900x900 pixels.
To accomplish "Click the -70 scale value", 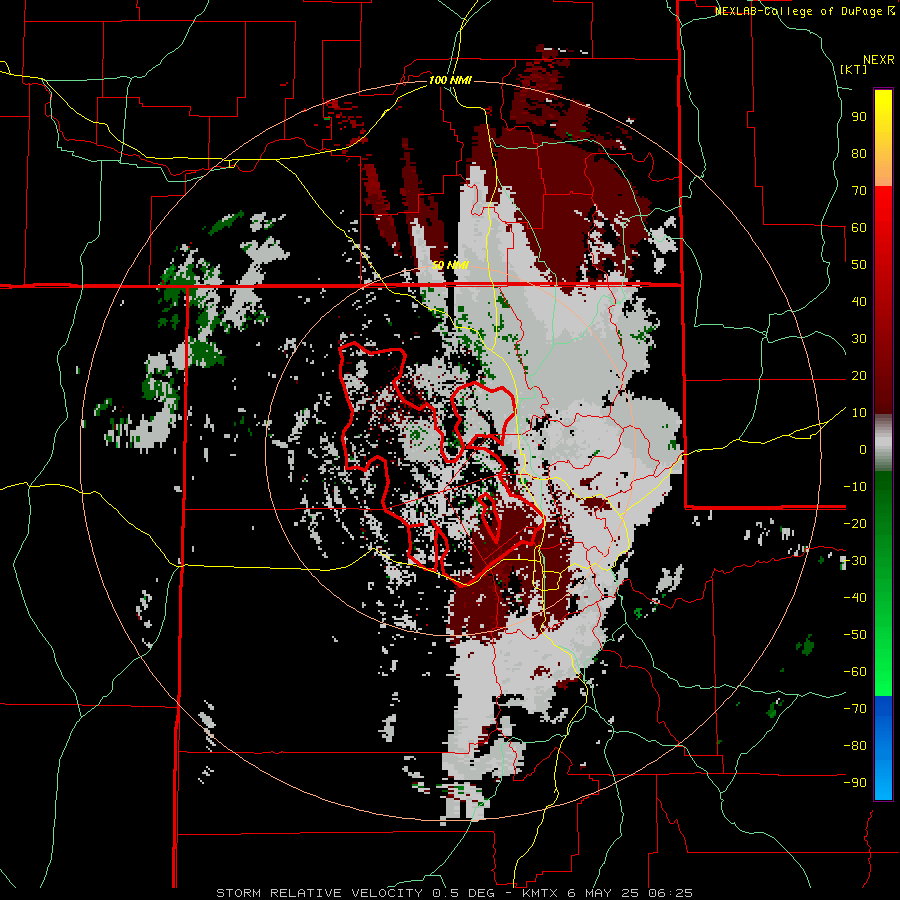I will click(x=855, y=708).
